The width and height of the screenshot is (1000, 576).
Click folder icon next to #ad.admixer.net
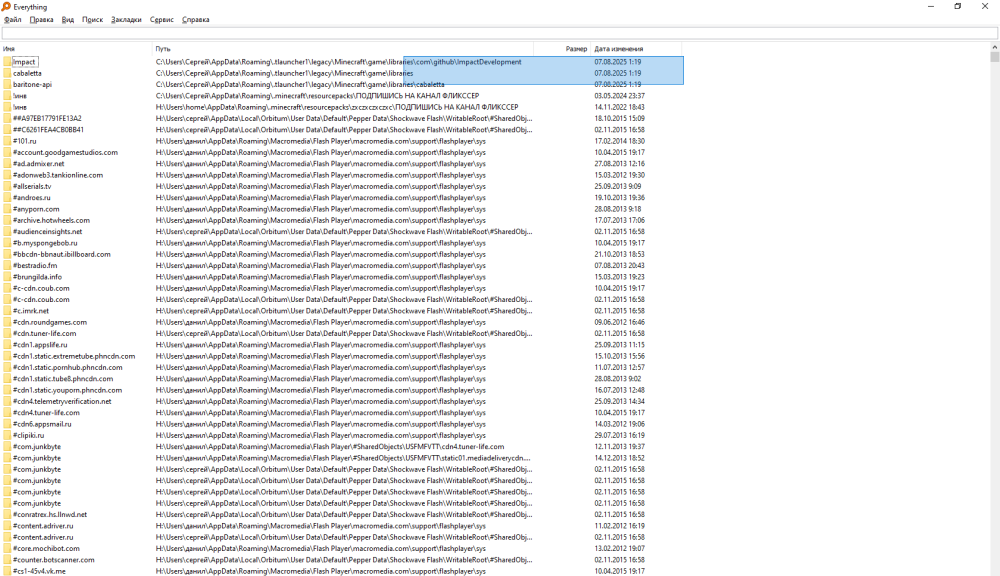tap(7, 164)
